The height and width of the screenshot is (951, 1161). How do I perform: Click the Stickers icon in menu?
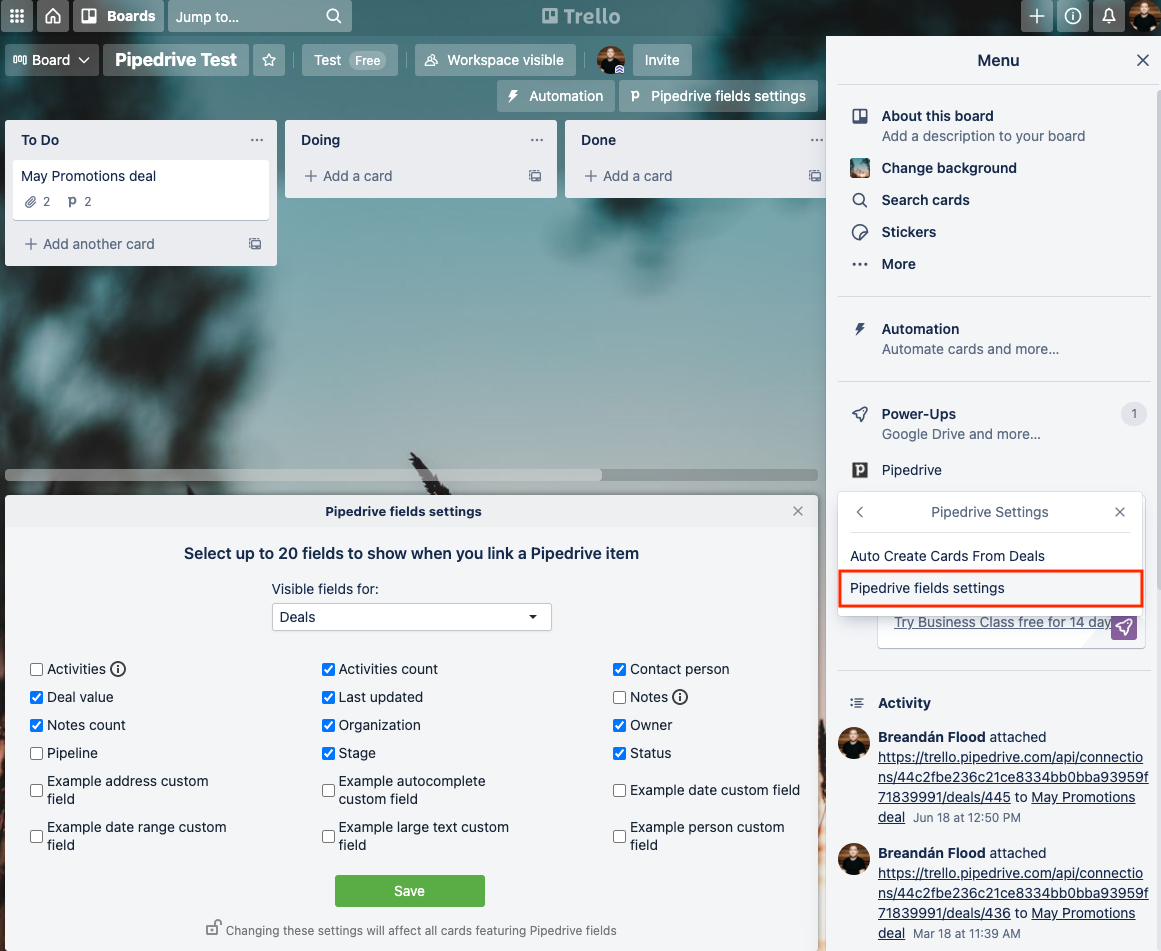tap(860, 233)
